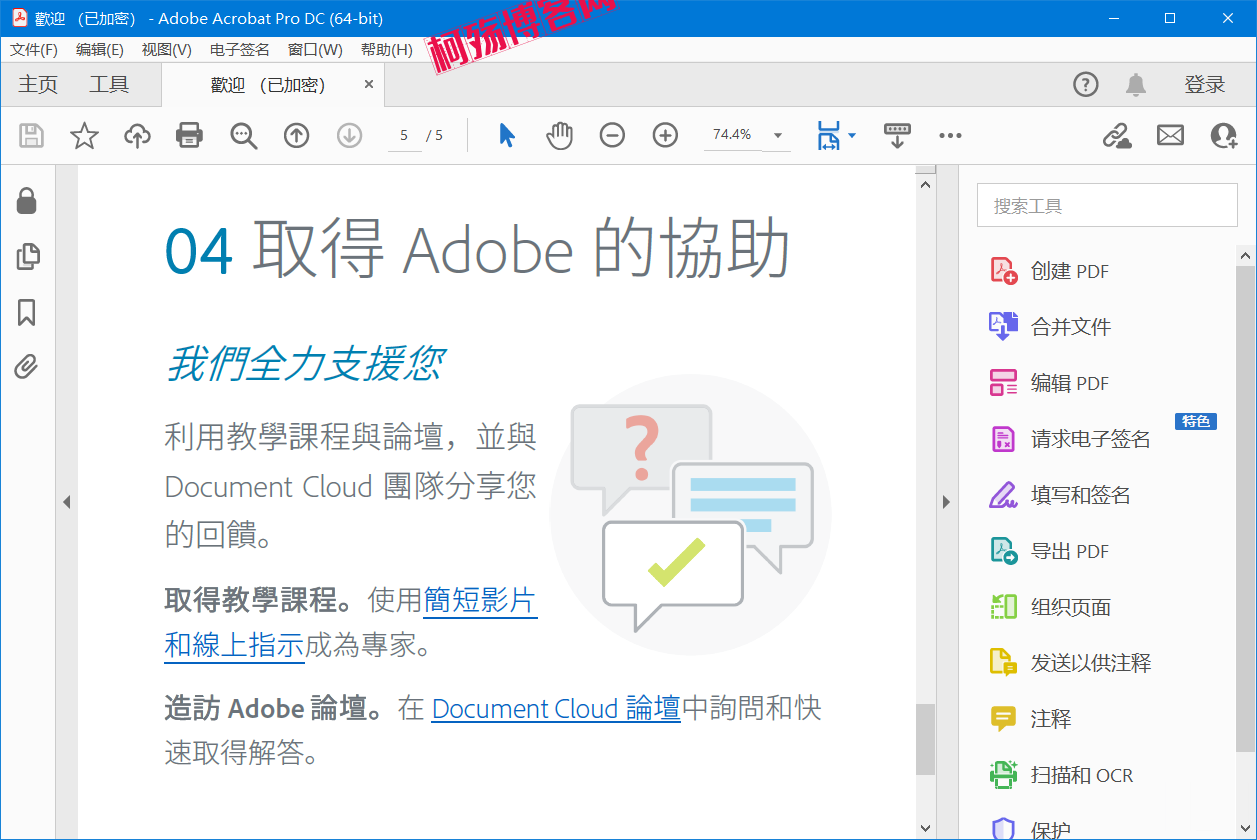Viewport: 1257px width, 840px height.
Task: Upload the file to cloud via toolbar icon
Action: coord(137,135)
